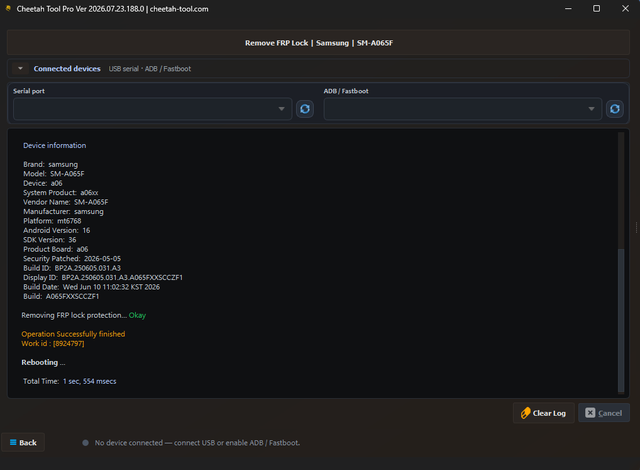The image size is (640, 470).
Task: Select the Security Patched date line
Action: [72, 258]
